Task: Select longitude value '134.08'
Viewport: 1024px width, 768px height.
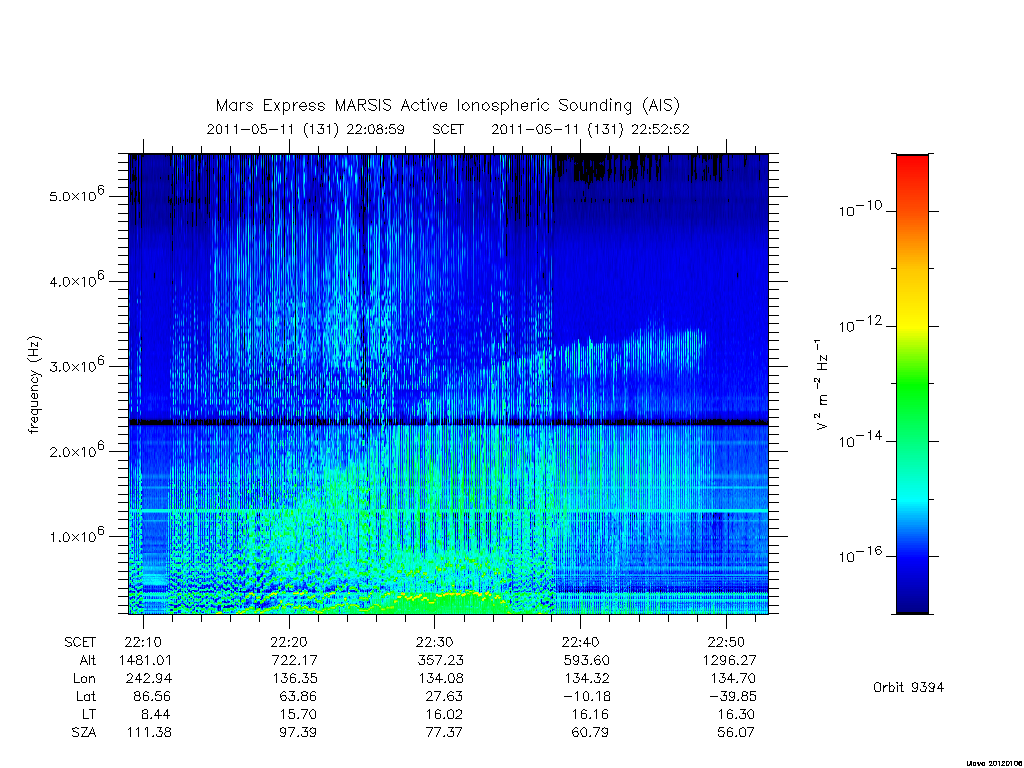Action: (441, 679)
